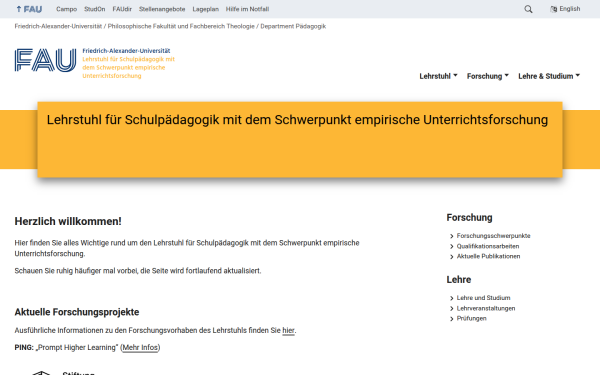The width and height of the screenshot is (600, 375).
Task: Click the Lehrstuhl title text beside logo
Action: tap(128, 67)
